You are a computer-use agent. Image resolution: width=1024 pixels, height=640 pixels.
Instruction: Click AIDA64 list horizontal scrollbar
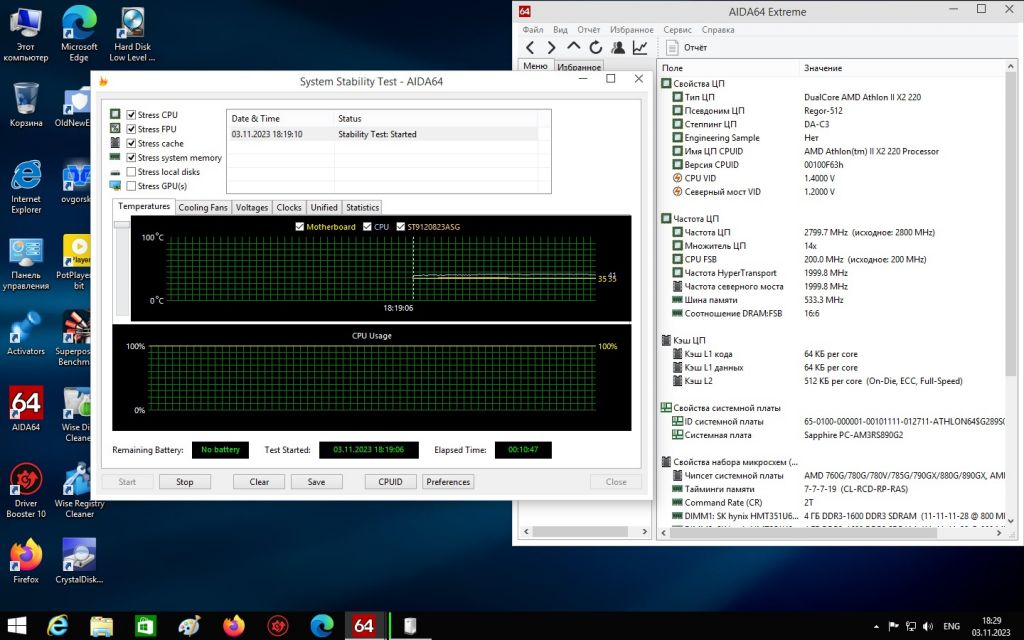803,533
